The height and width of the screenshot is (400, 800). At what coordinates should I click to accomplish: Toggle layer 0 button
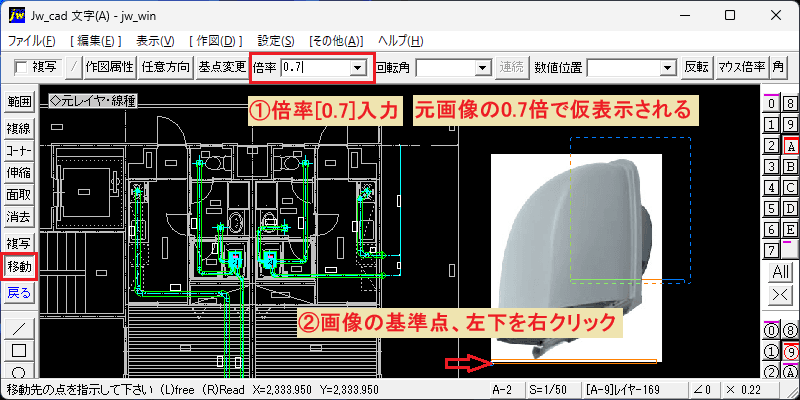772,105
